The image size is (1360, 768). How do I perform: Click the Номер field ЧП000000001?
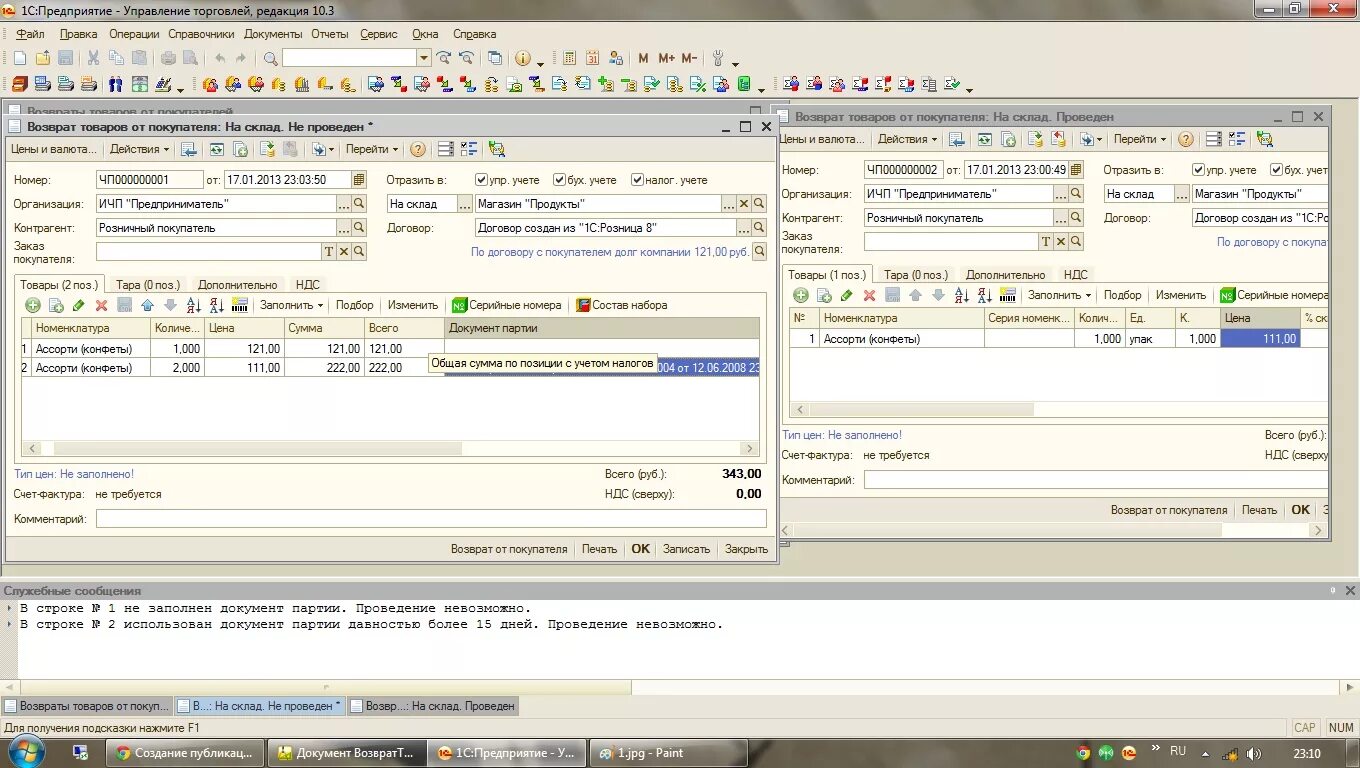tap(150, 180)
